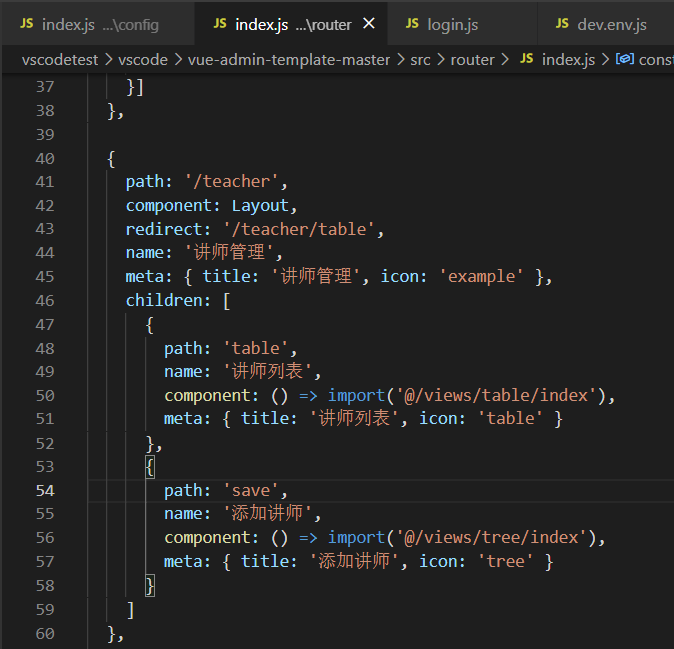Click the import keyword on line 56
The width and height of the screenshot is (674, 649).
356,538
